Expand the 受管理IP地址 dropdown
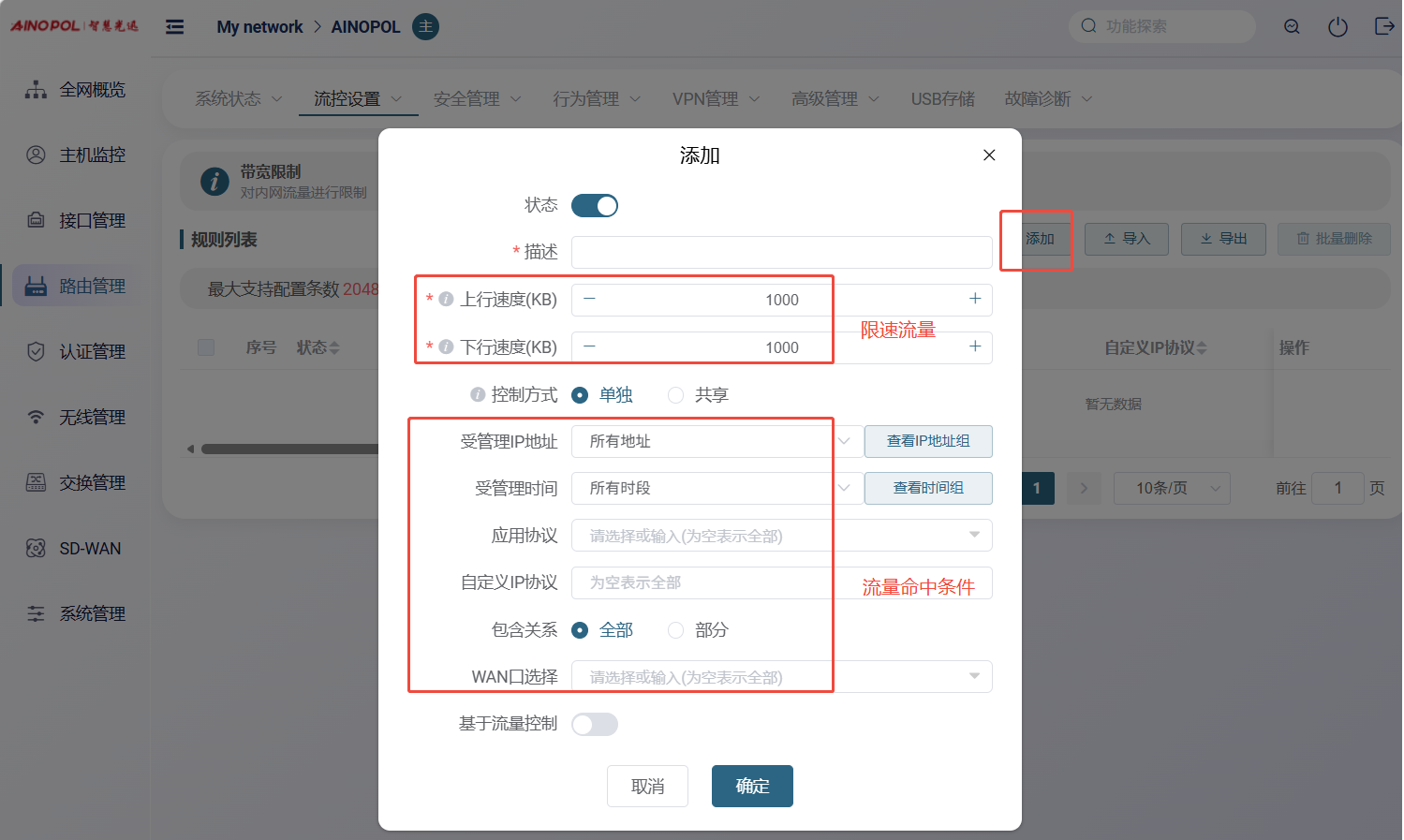This screenshot has width=1404, height=840. pyautogui.click(x=717, y=442)
